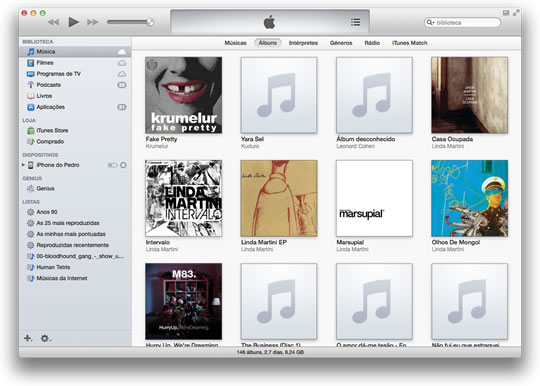Click the Krumelur artist name

coord(157,146)
